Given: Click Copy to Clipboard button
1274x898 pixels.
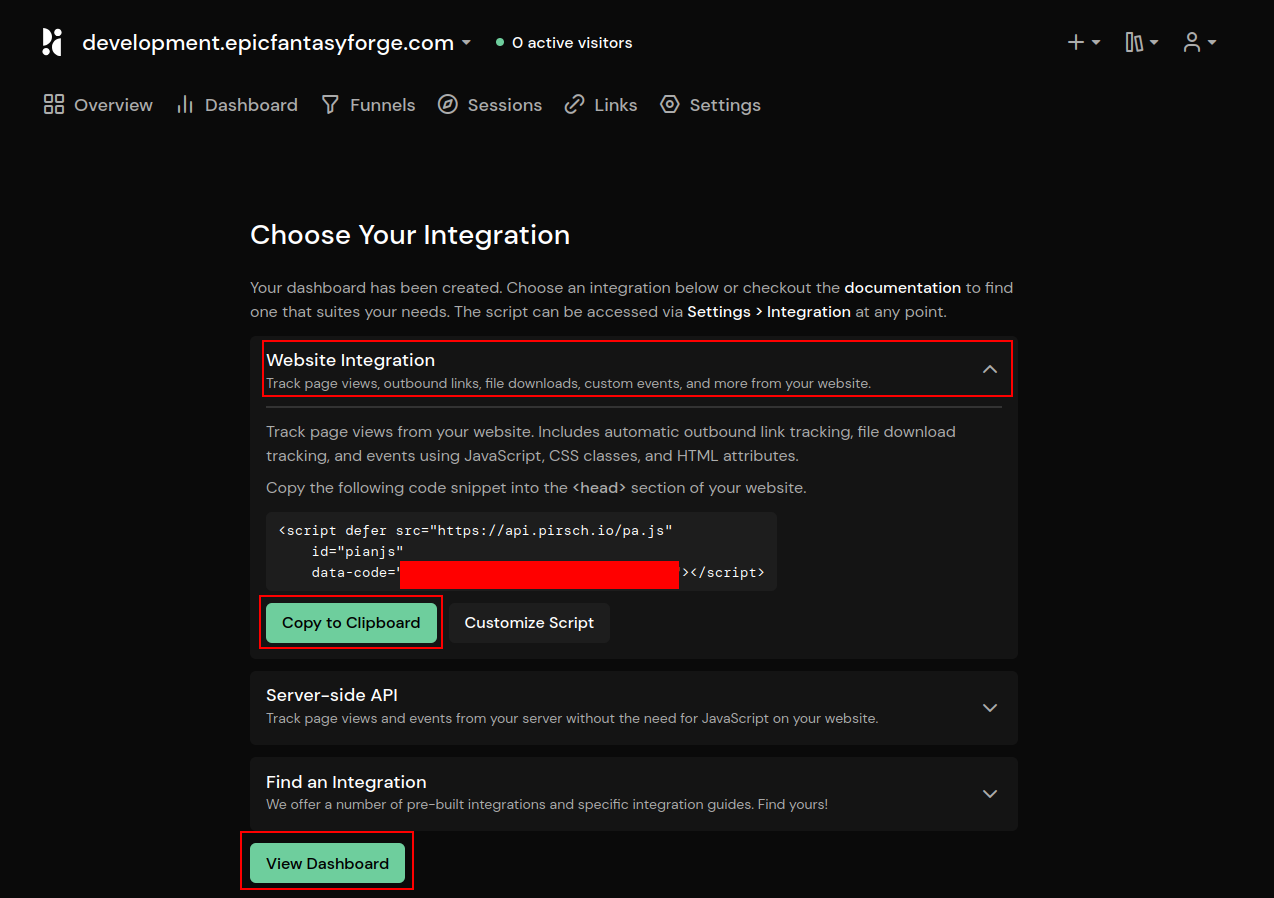Looking at the screenshot, I should point(351,623).
